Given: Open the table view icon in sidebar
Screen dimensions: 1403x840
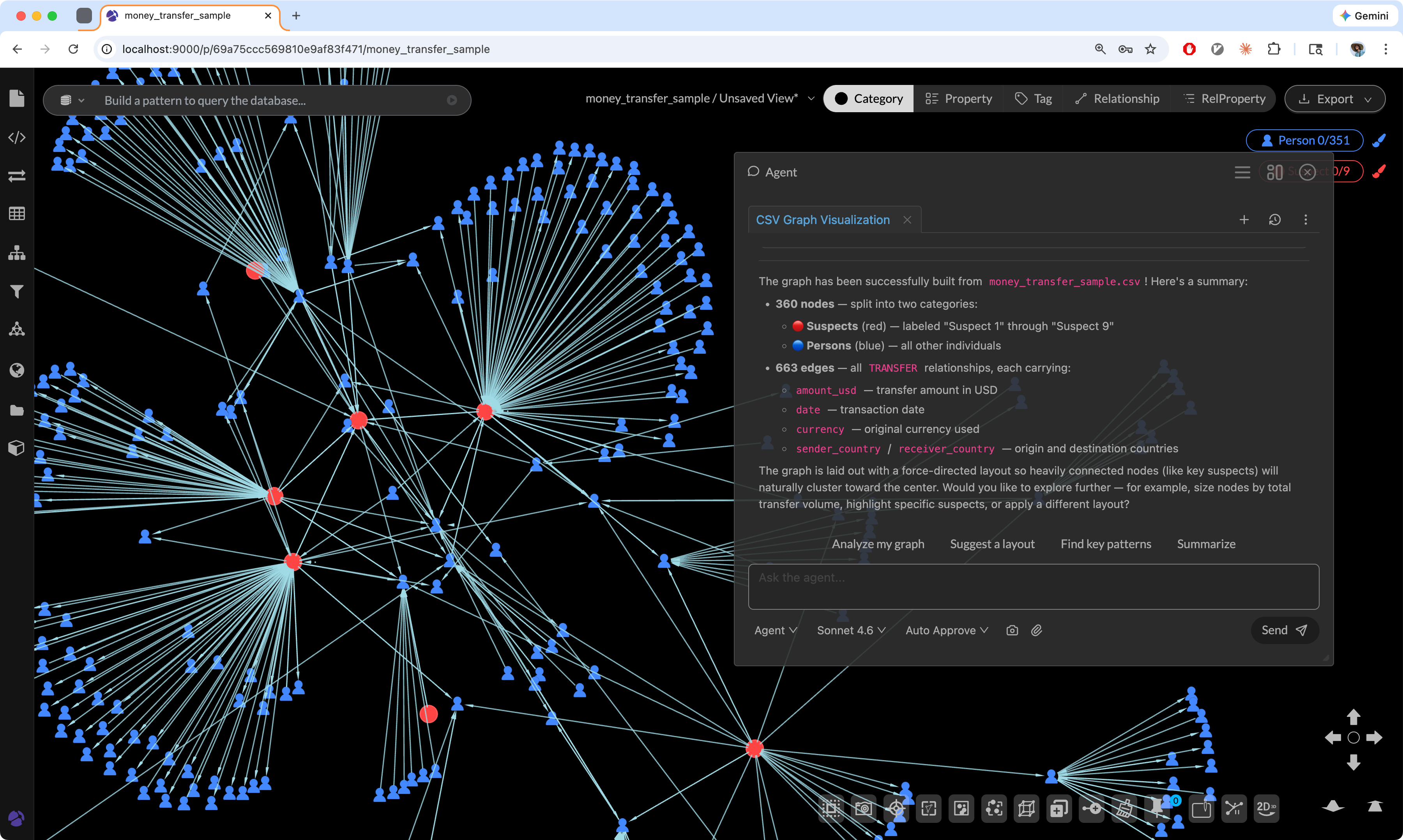Looking at the screenshot, I should [x=17, y=214].
